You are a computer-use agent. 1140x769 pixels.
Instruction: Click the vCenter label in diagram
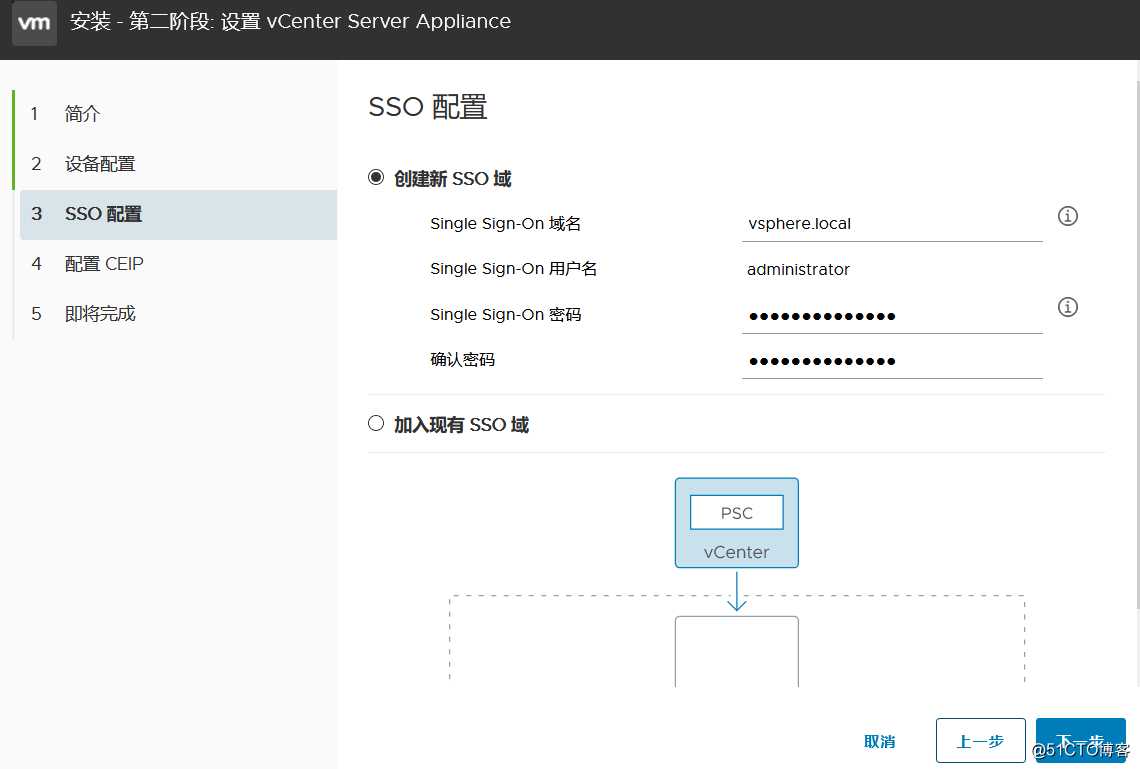pos(736,552)
